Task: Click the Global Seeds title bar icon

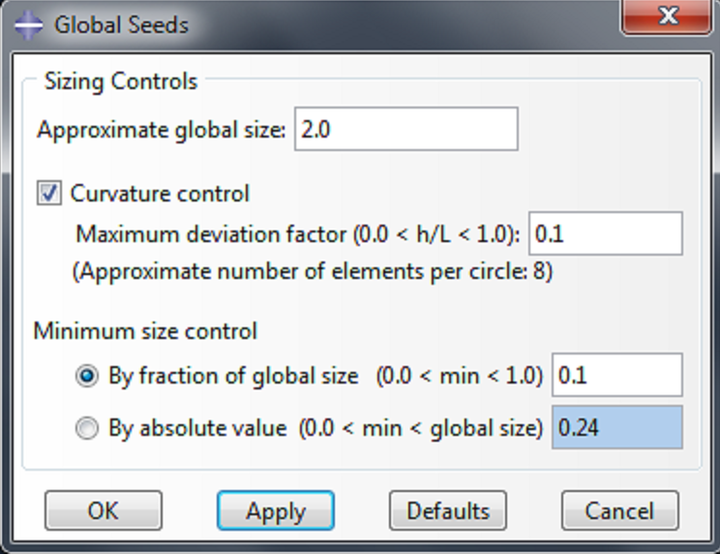Action: 28,25
